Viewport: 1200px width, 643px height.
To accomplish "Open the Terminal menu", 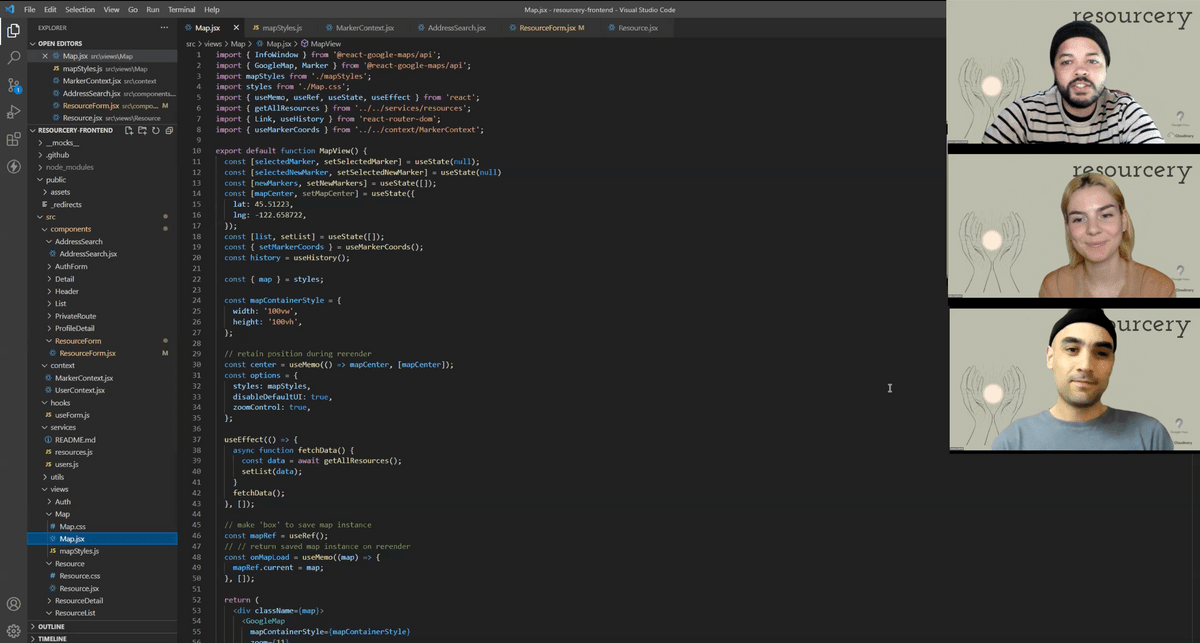I will point(182,9).
